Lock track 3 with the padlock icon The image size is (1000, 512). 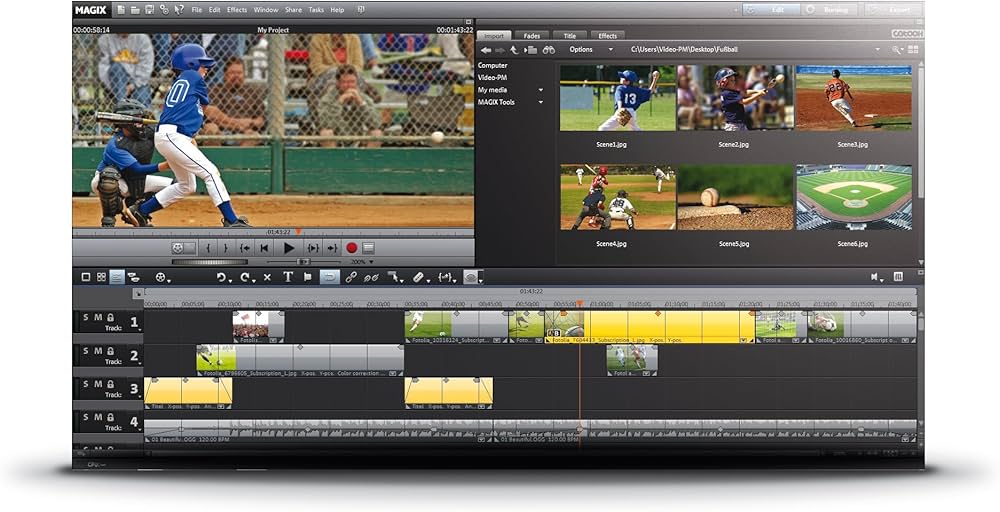pyautogui.click(x=110, y=384)
